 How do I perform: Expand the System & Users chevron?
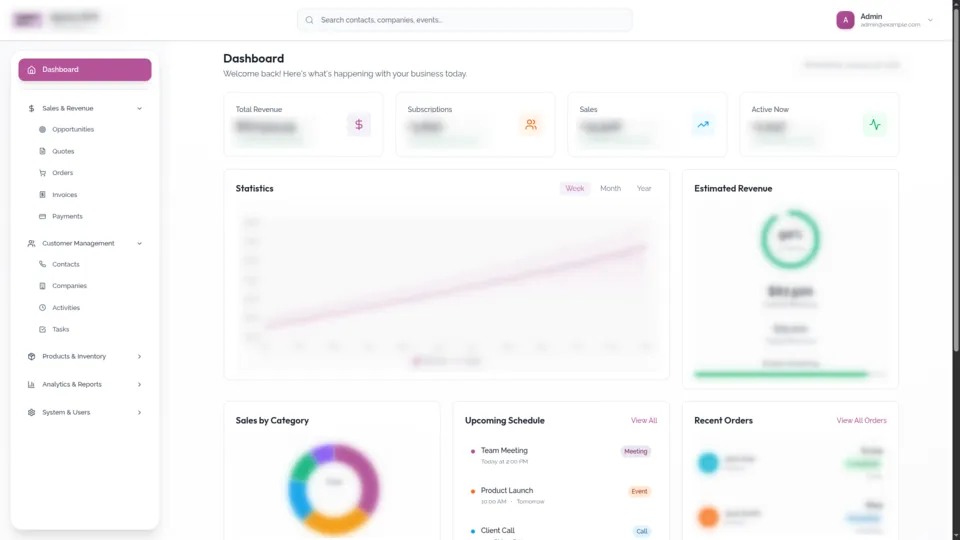click(x=140, y=413)
